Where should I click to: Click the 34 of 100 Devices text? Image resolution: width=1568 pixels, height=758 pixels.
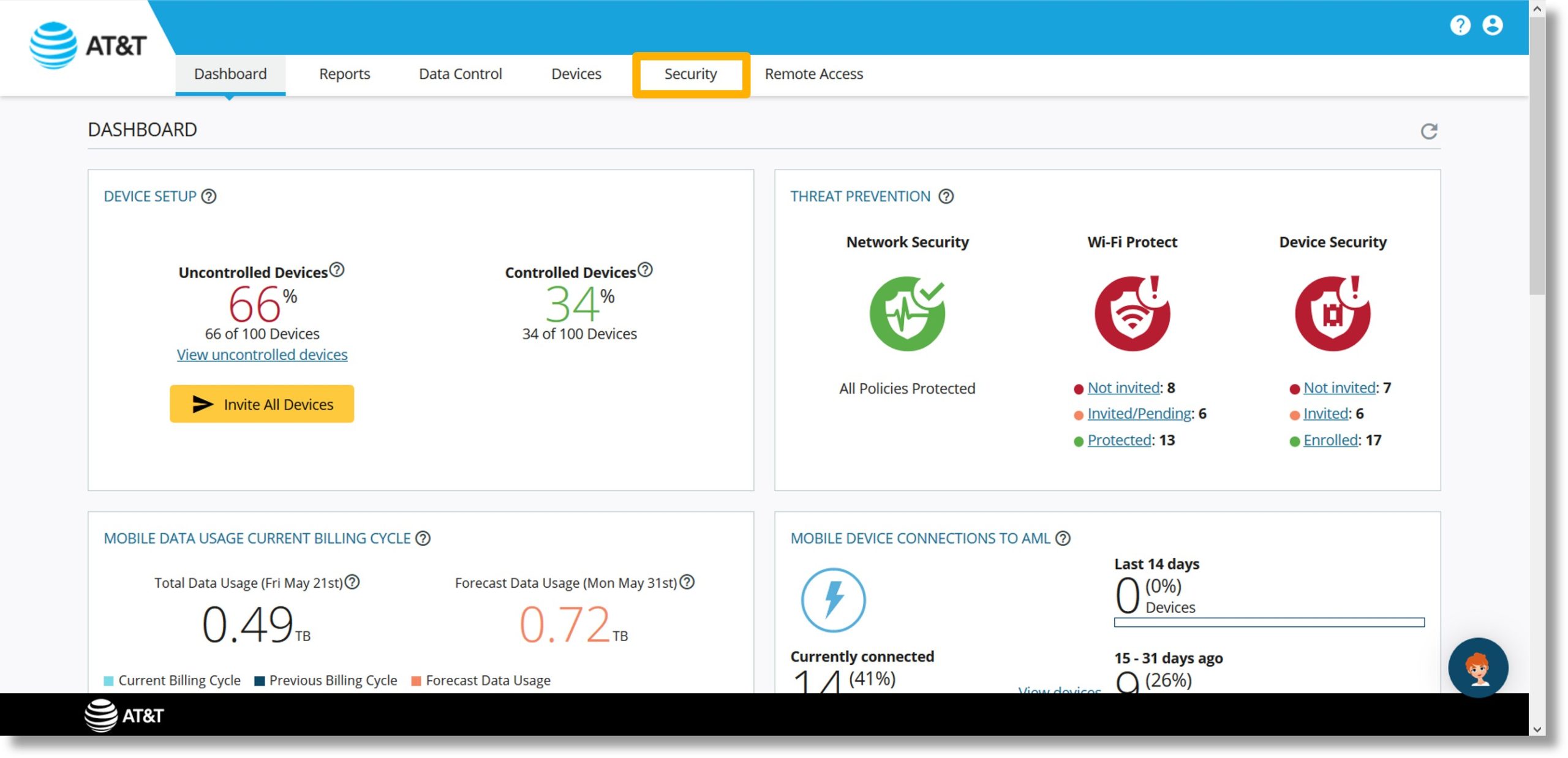579,334
